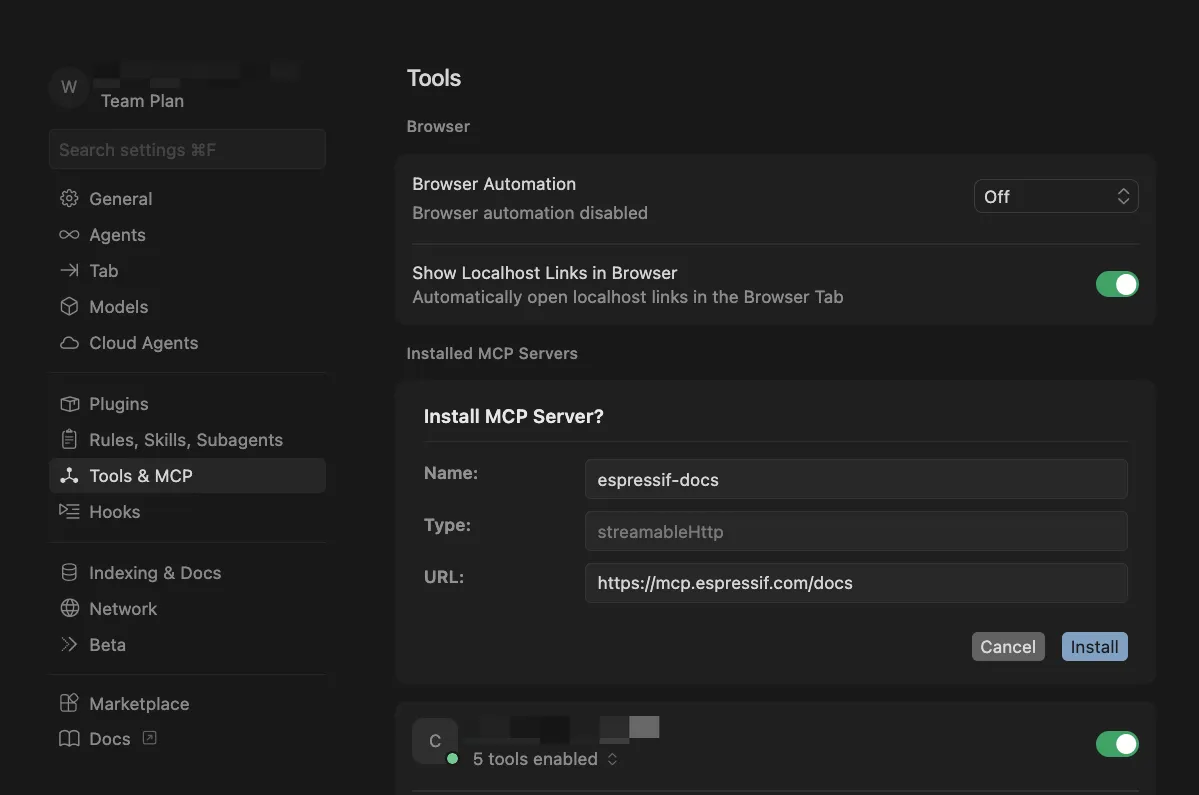Screen dimensions: 1199x795
Task: Click the Network globe icon
Action: [x=69, y=608]
